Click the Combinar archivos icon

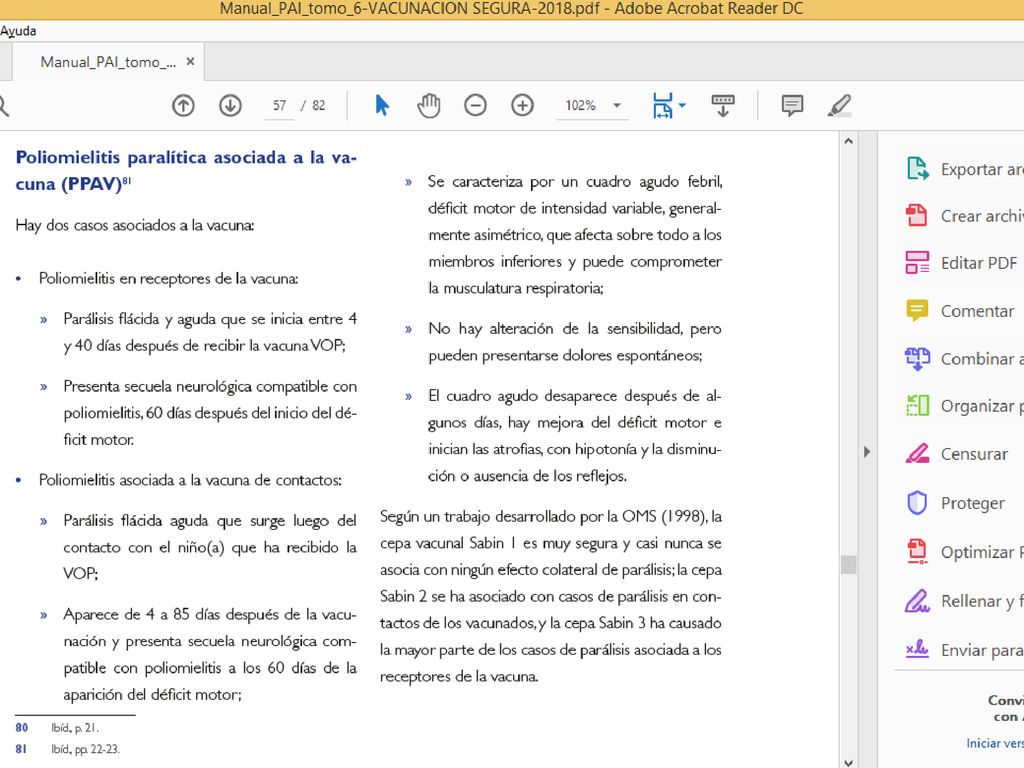click(918, 359)
